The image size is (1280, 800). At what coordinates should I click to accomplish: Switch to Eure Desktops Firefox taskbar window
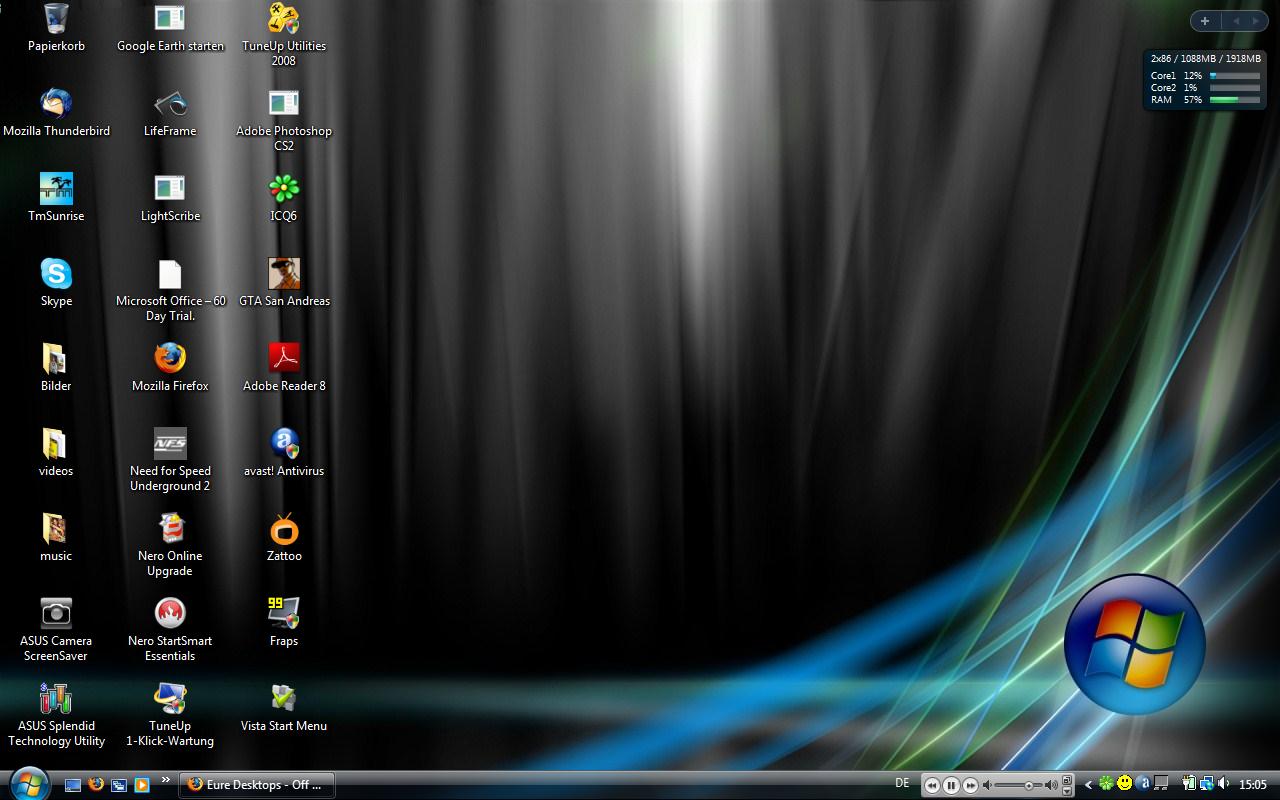(257, 785)
